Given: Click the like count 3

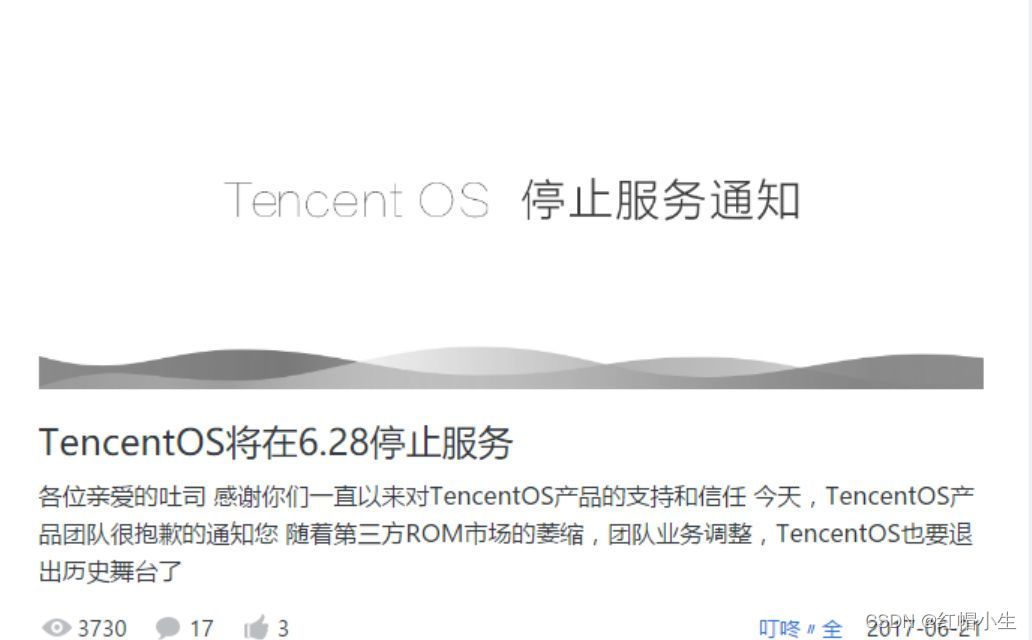Looking at the screenshot, I should [283, 628].
